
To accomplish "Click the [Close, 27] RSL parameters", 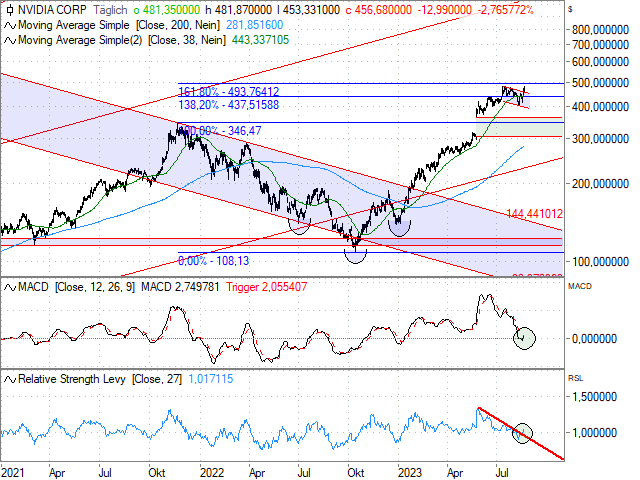I will (x=157, y=379).
